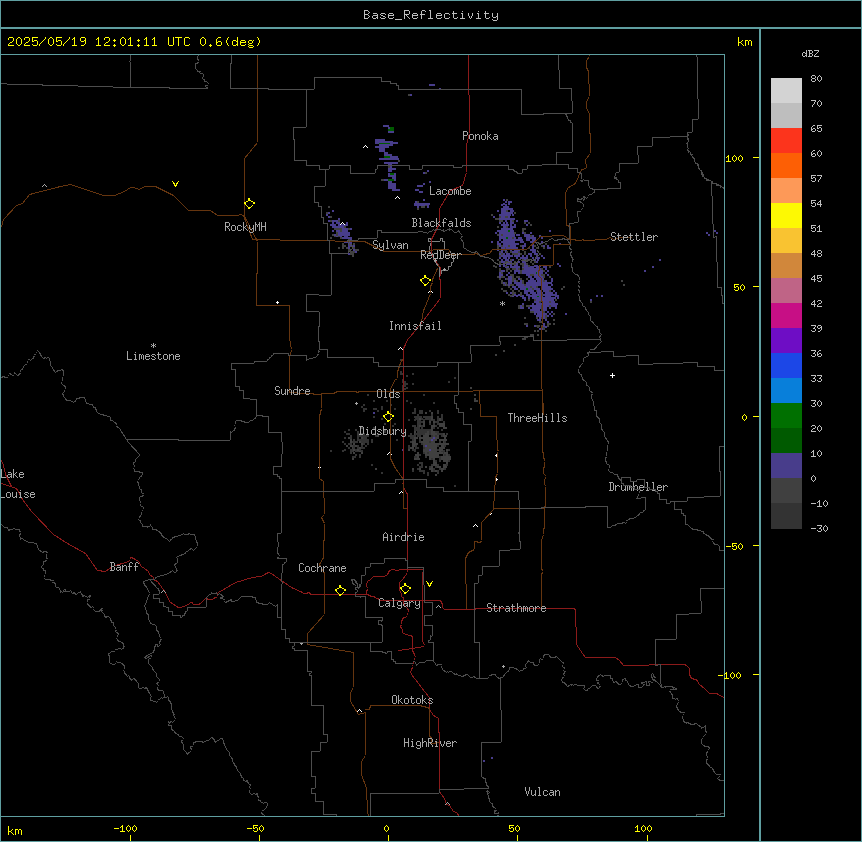Click the white plus marker north of Drumheller
862x842 pixels.
click(x=612, y=375)
